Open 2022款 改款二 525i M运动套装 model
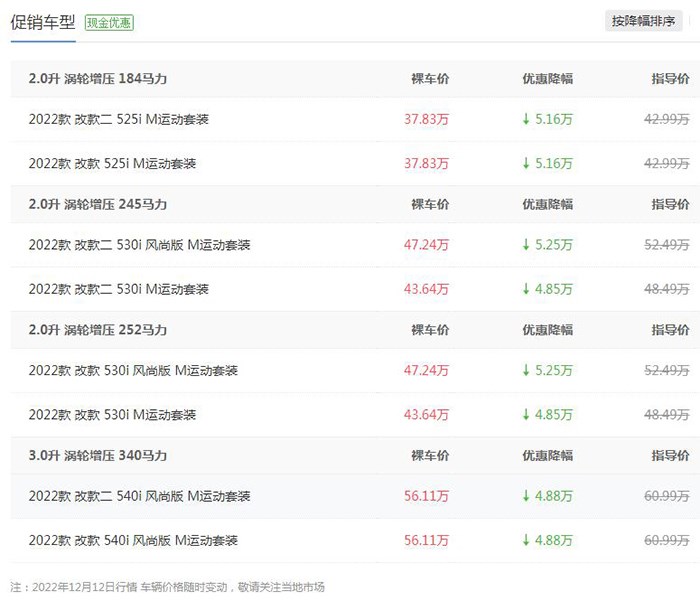This screenshot has width=700, height=601. point(119,119)
